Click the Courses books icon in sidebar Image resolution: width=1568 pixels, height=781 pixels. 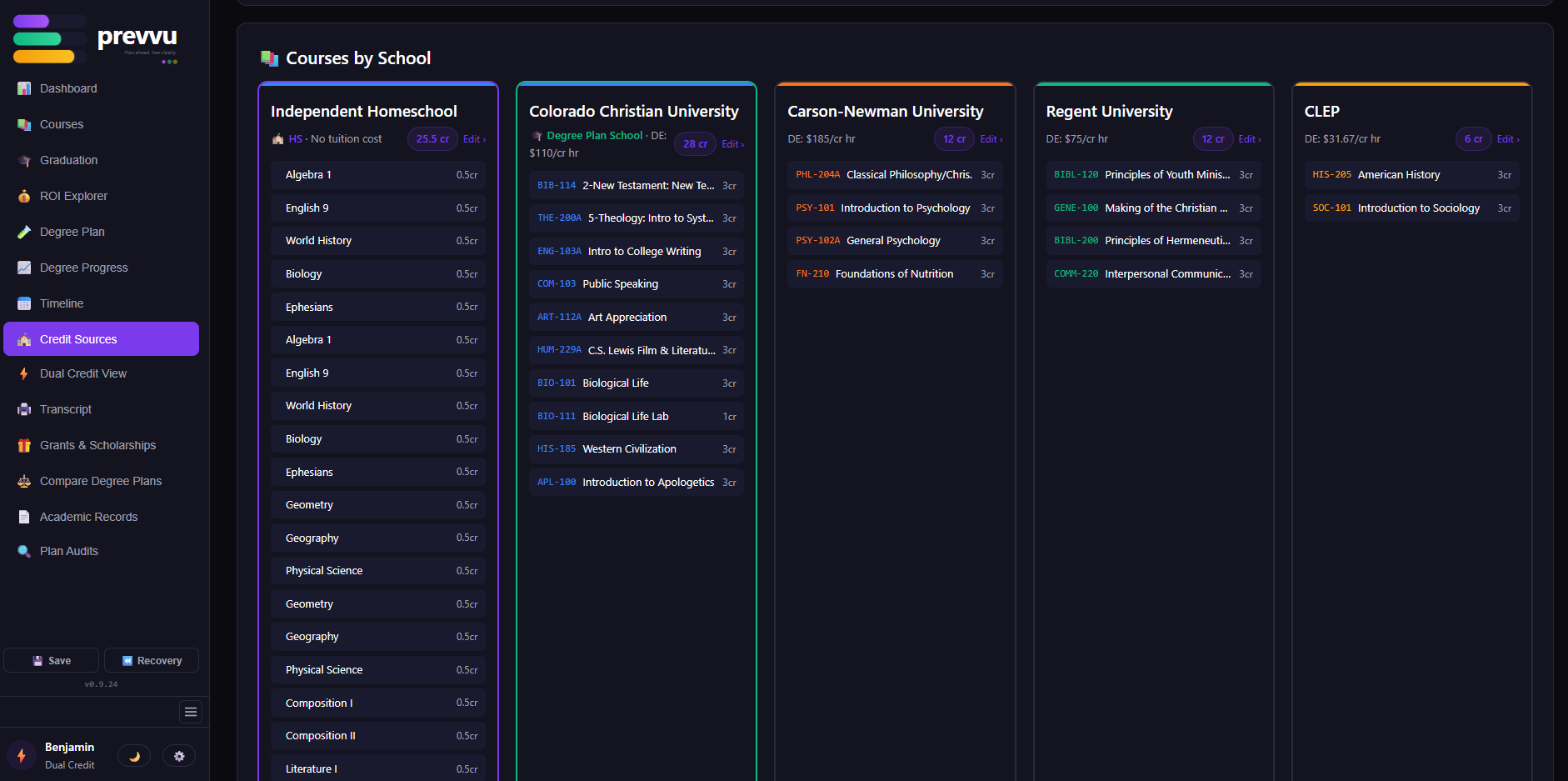pyautogui.click(x=24, y=124)
